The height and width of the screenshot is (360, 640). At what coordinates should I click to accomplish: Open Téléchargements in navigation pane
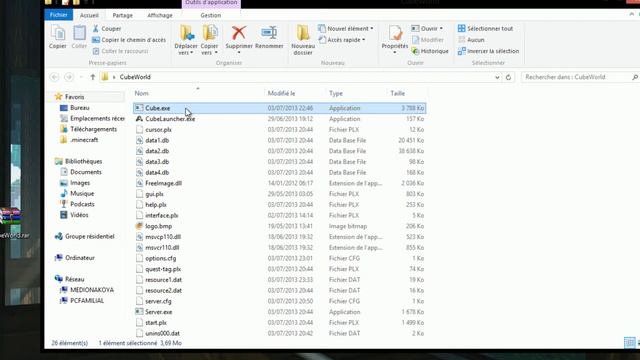coord(93,129)
